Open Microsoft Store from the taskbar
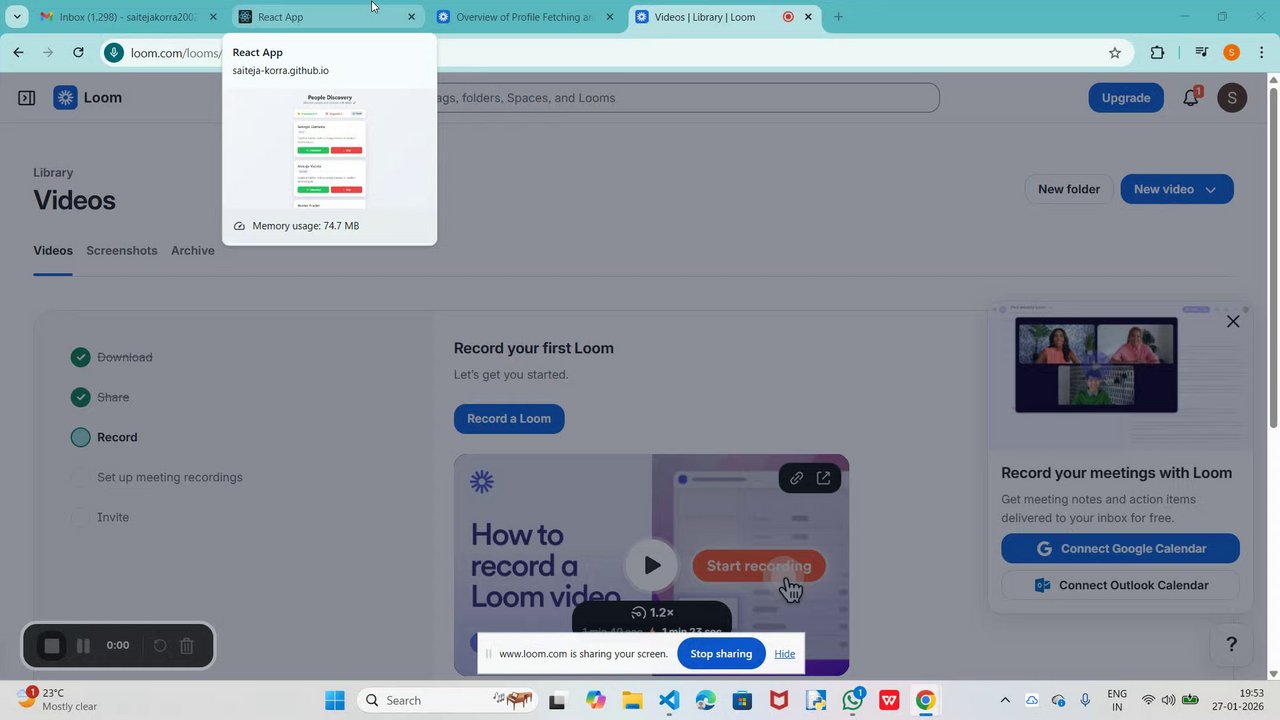This screenshot has height=720, width=1280. click(742, 700)
